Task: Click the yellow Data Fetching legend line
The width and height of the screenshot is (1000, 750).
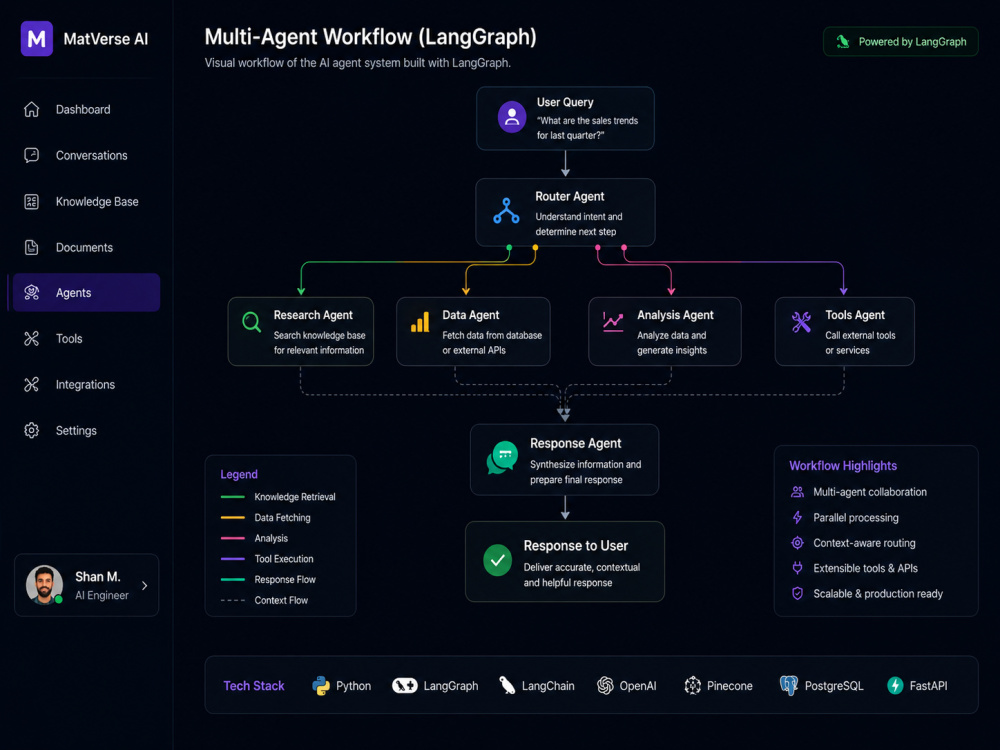Action: pyautogui.click(x=233, y=518)
